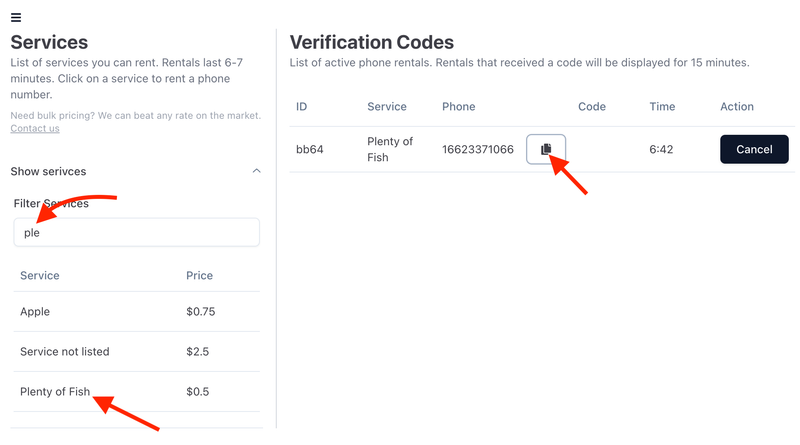Click the Verification Codes heading
The image size is (800, 445).
(371, 42)
